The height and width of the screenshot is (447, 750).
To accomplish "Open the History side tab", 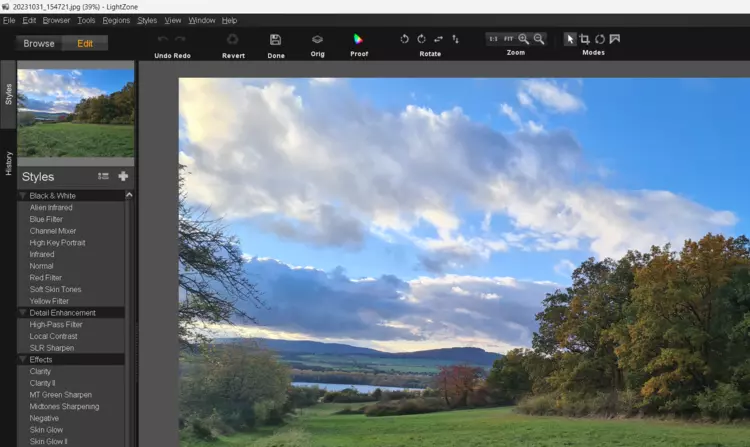I will (9, 163).
